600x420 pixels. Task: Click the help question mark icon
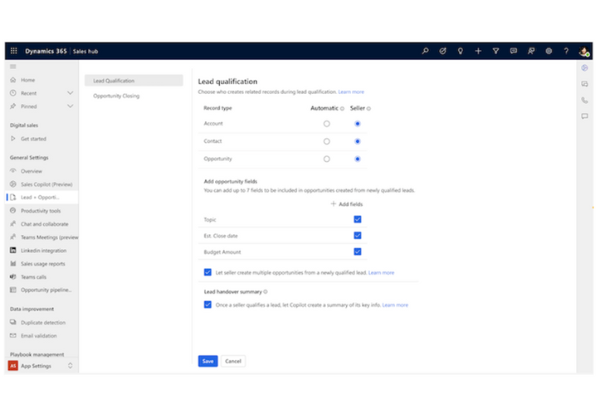coord(566,51)
